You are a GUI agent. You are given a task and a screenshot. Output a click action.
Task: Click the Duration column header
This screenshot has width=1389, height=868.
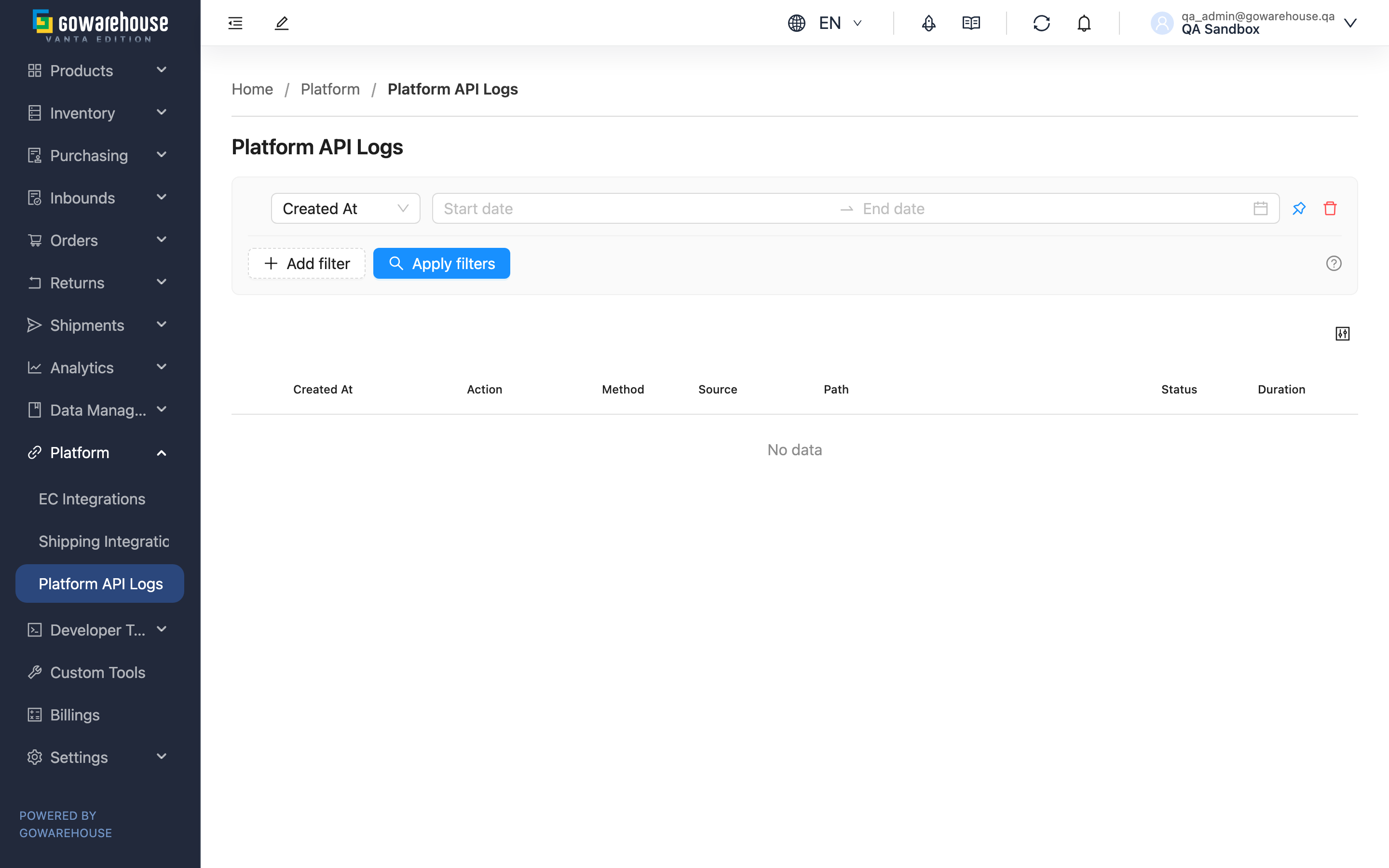(x=1281, y=389)
